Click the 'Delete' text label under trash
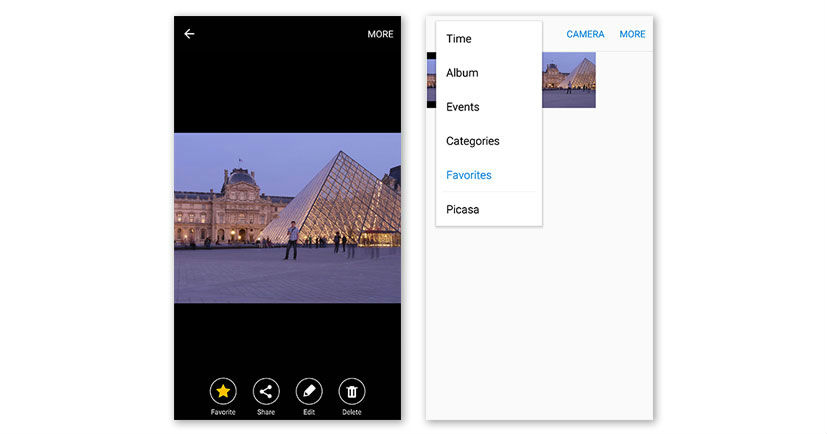Screen dimensions: 827x434 click(352, 412)
